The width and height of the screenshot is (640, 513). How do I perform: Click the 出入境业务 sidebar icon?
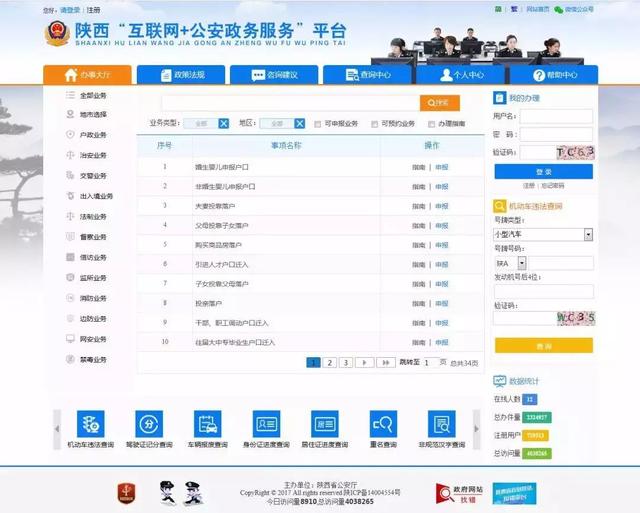coord(70,196)
